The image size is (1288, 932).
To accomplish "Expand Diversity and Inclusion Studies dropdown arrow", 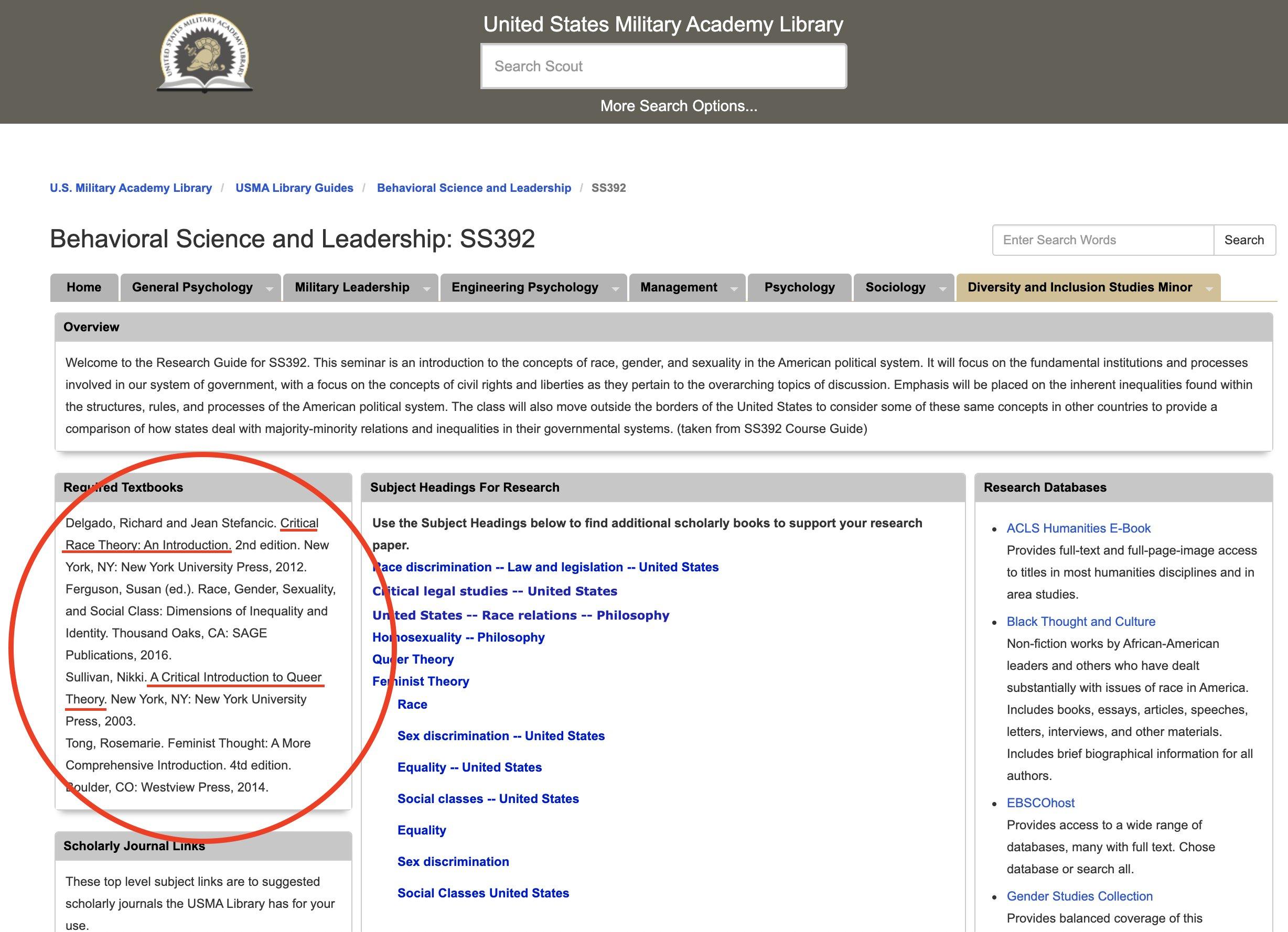I will [x=1209, y=289].
